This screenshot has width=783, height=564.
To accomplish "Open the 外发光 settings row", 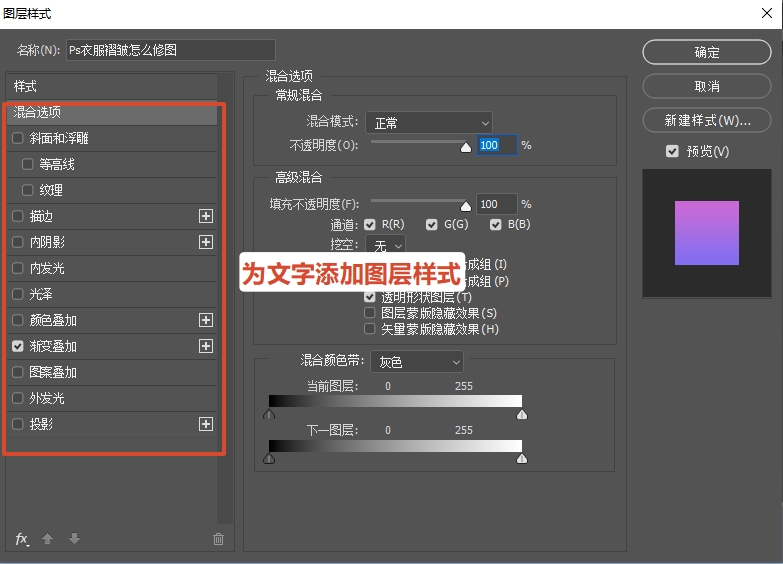I will [112, 398].
